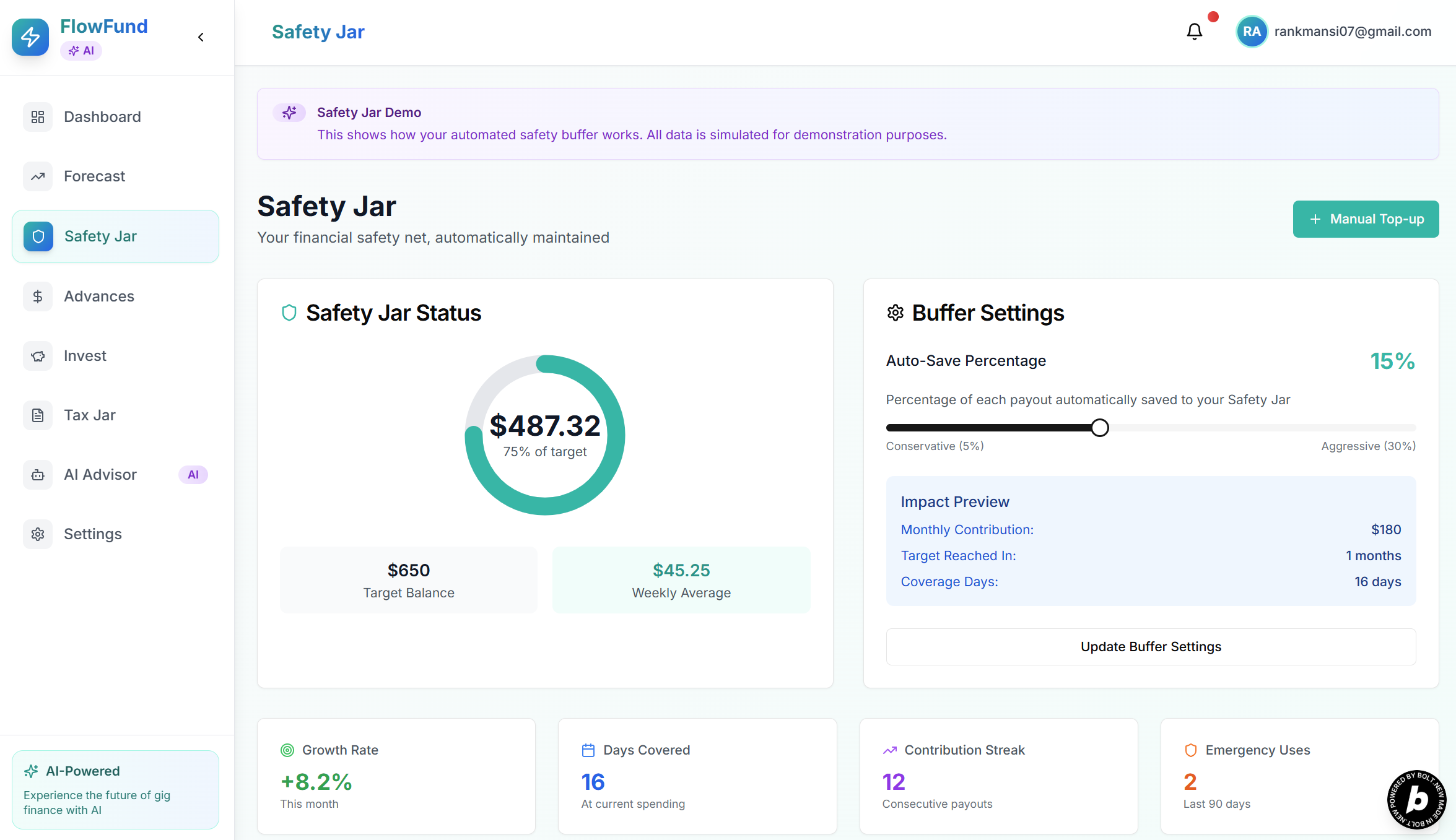The width and height of the screenshot is (1456, 840).
Task: Click the Forecast trend line icon
Action: tap(38, 176)
